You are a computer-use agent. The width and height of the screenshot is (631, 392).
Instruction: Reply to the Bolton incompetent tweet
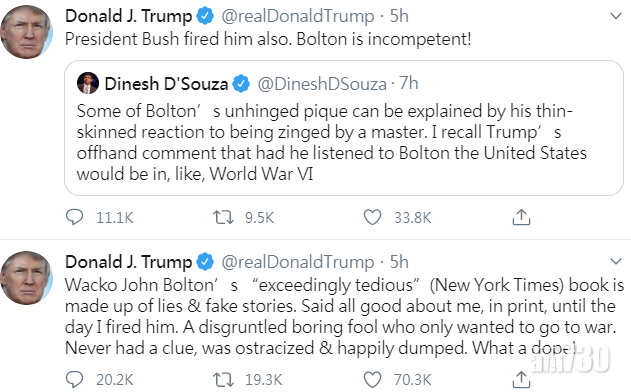(74, 217)
